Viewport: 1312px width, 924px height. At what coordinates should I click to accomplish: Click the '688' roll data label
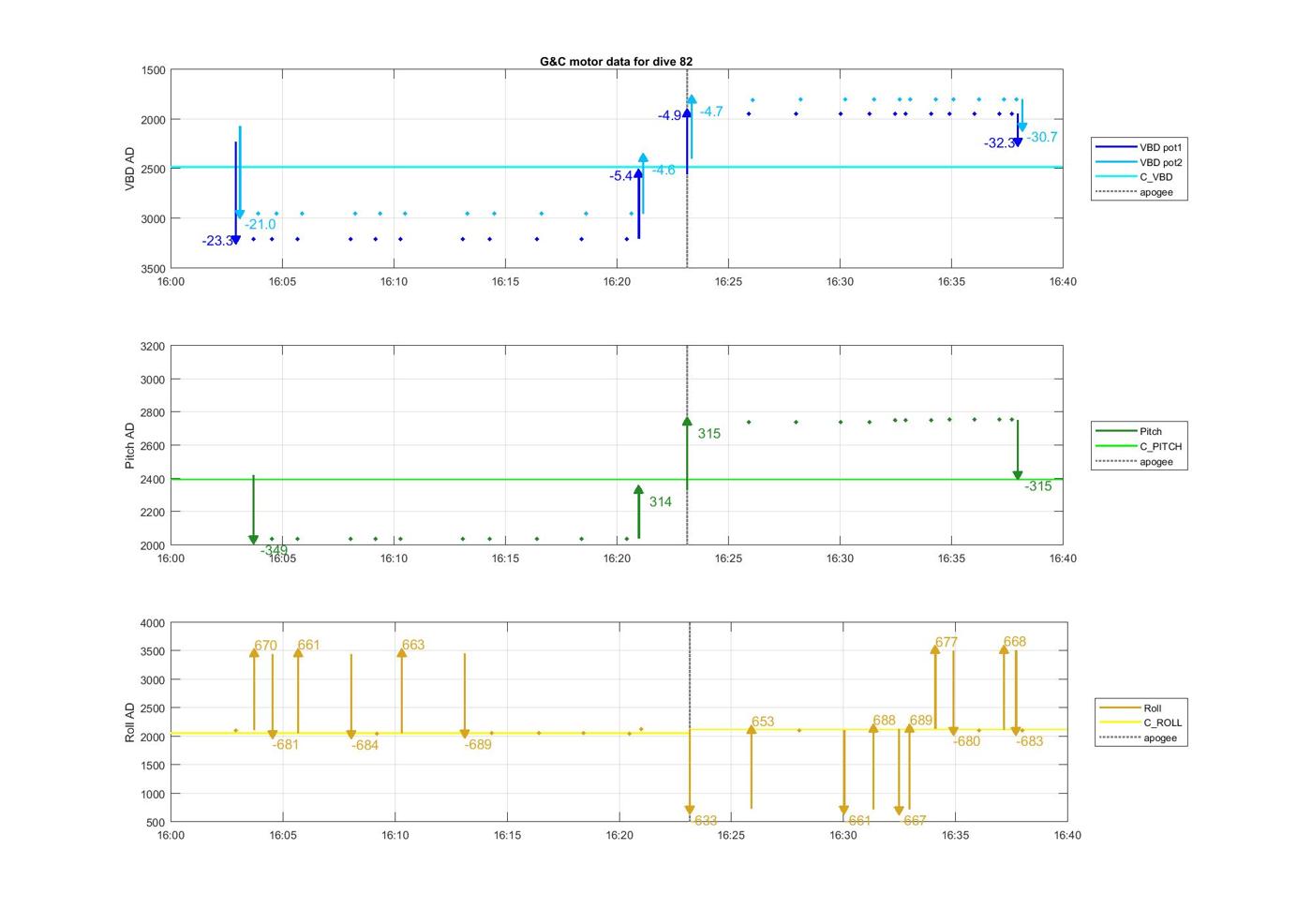884,721
